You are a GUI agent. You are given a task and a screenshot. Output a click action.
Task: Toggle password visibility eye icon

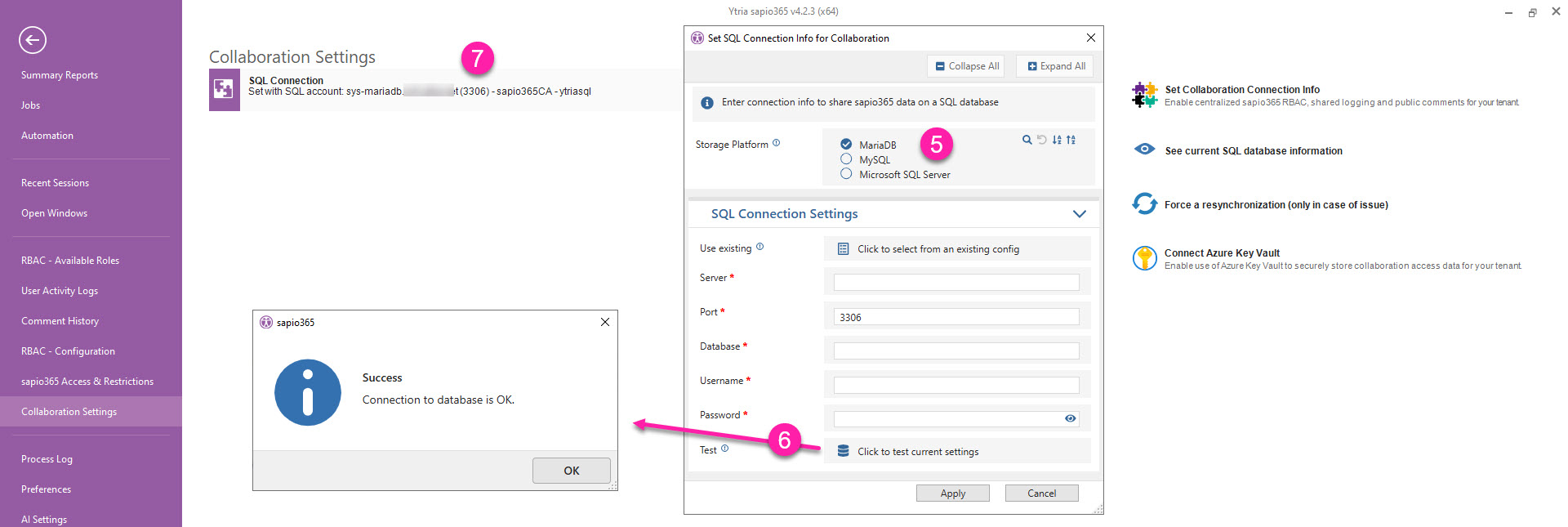(1070, 418)
